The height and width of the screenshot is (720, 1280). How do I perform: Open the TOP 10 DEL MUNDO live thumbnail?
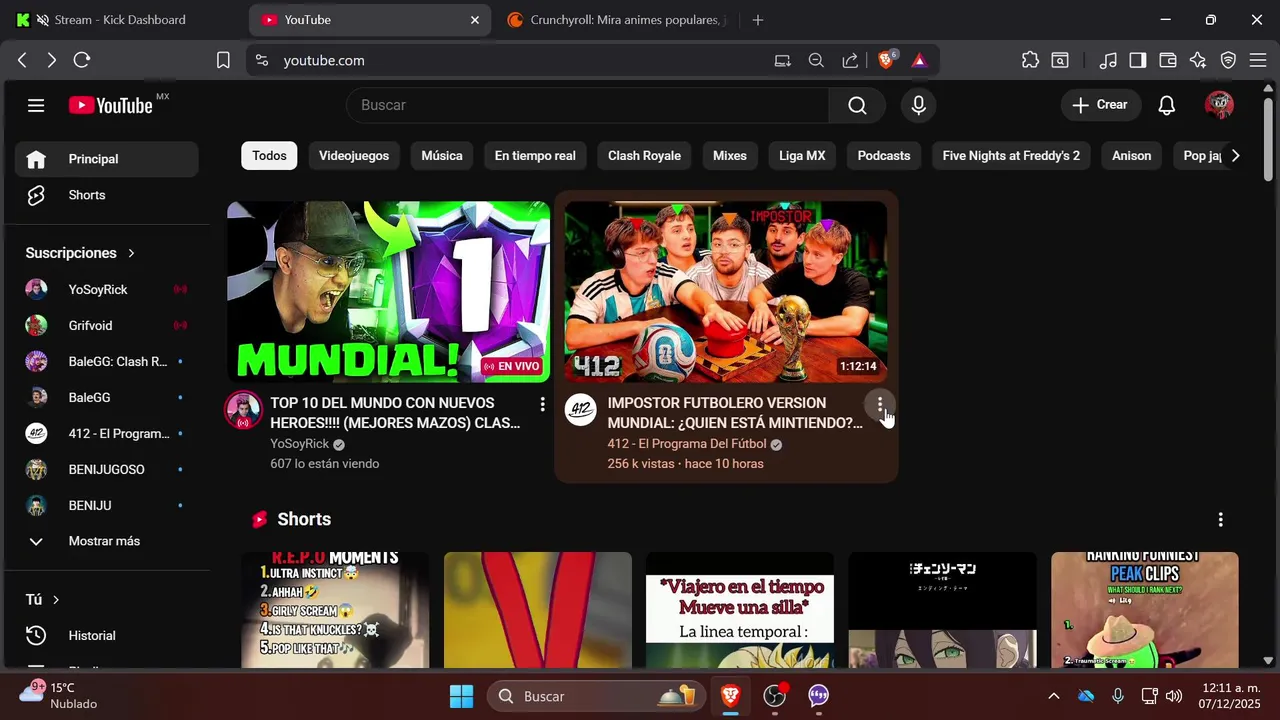pos(388,292)
